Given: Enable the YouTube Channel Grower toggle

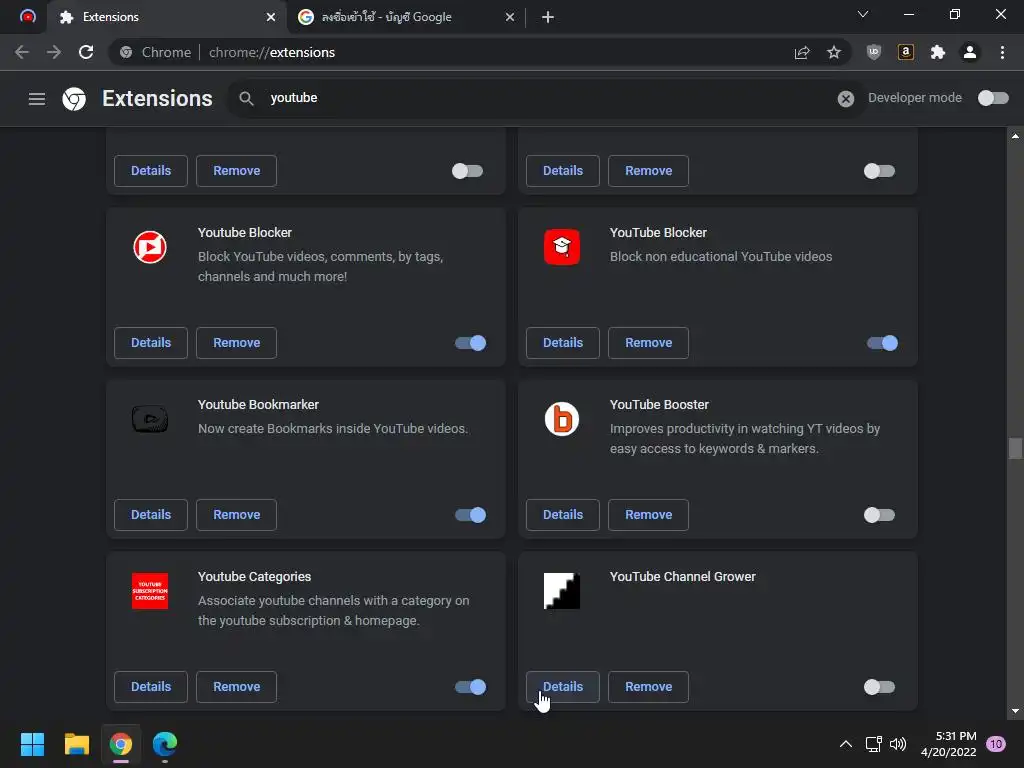Looking at the screenshot, I should click(x=879, y=686).
